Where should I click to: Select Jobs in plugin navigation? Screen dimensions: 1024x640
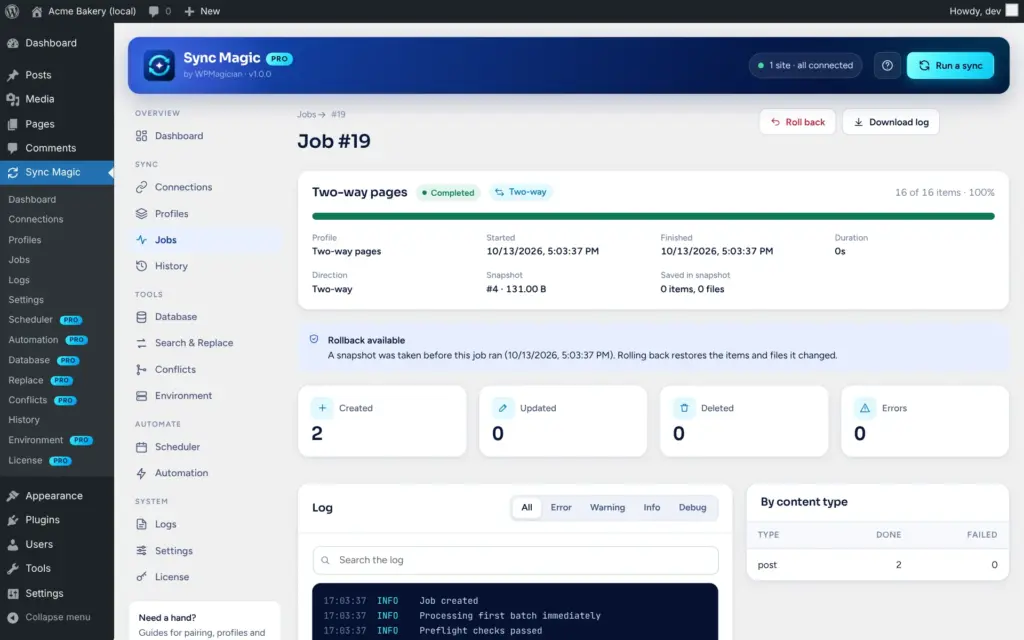pyautogui.click(x=204, y=240)
